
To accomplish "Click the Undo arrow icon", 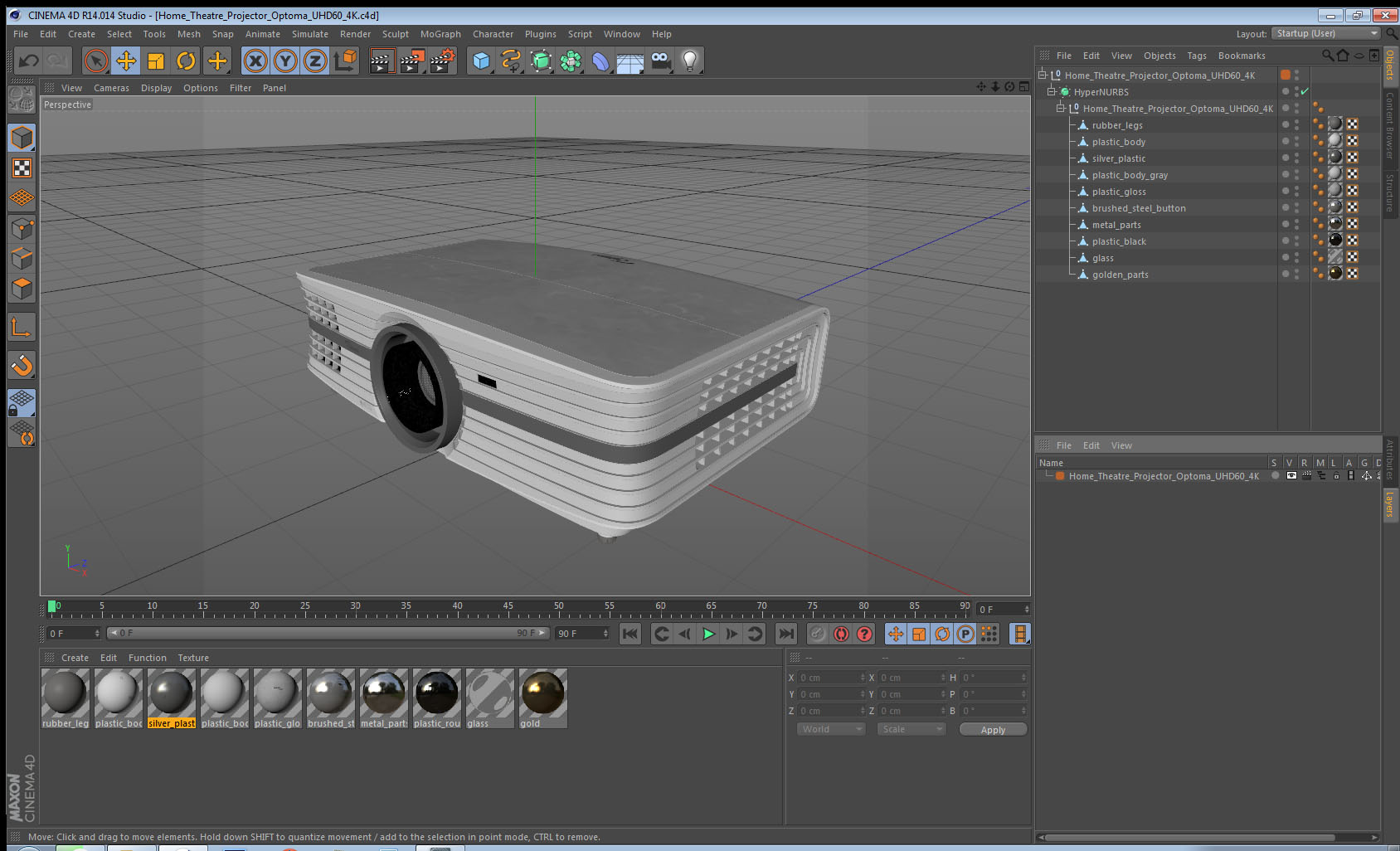I will click(x=28, y=61).
